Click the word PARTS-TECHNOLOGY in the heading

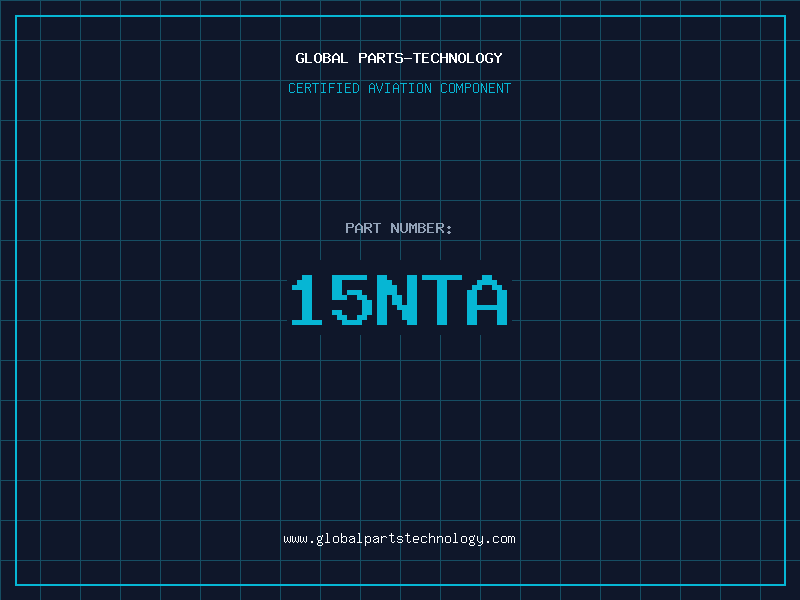tap(430, 58)
